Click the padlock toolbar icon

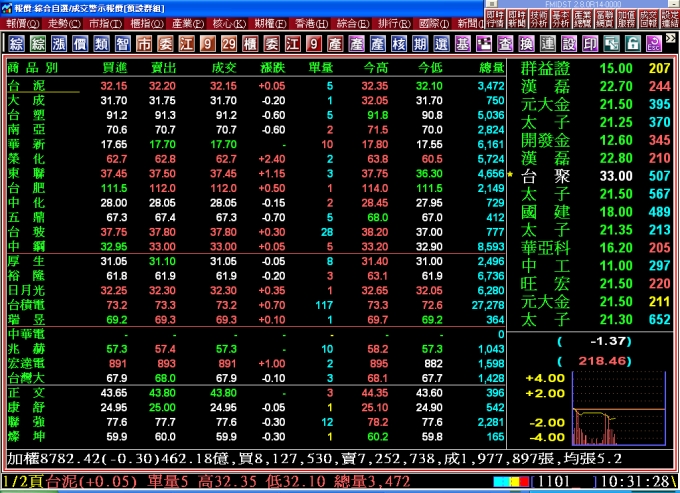click(633, 43)
